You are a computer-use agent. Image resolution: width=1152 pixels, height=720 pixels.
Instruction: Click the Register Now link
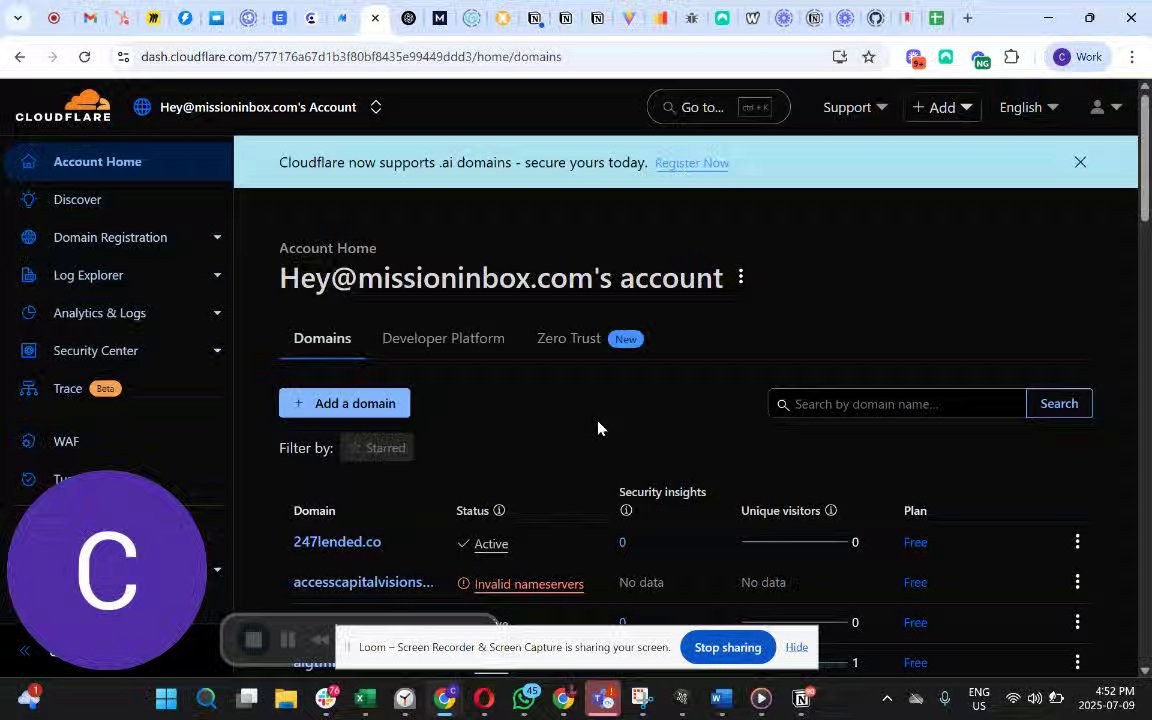[691, 163]
